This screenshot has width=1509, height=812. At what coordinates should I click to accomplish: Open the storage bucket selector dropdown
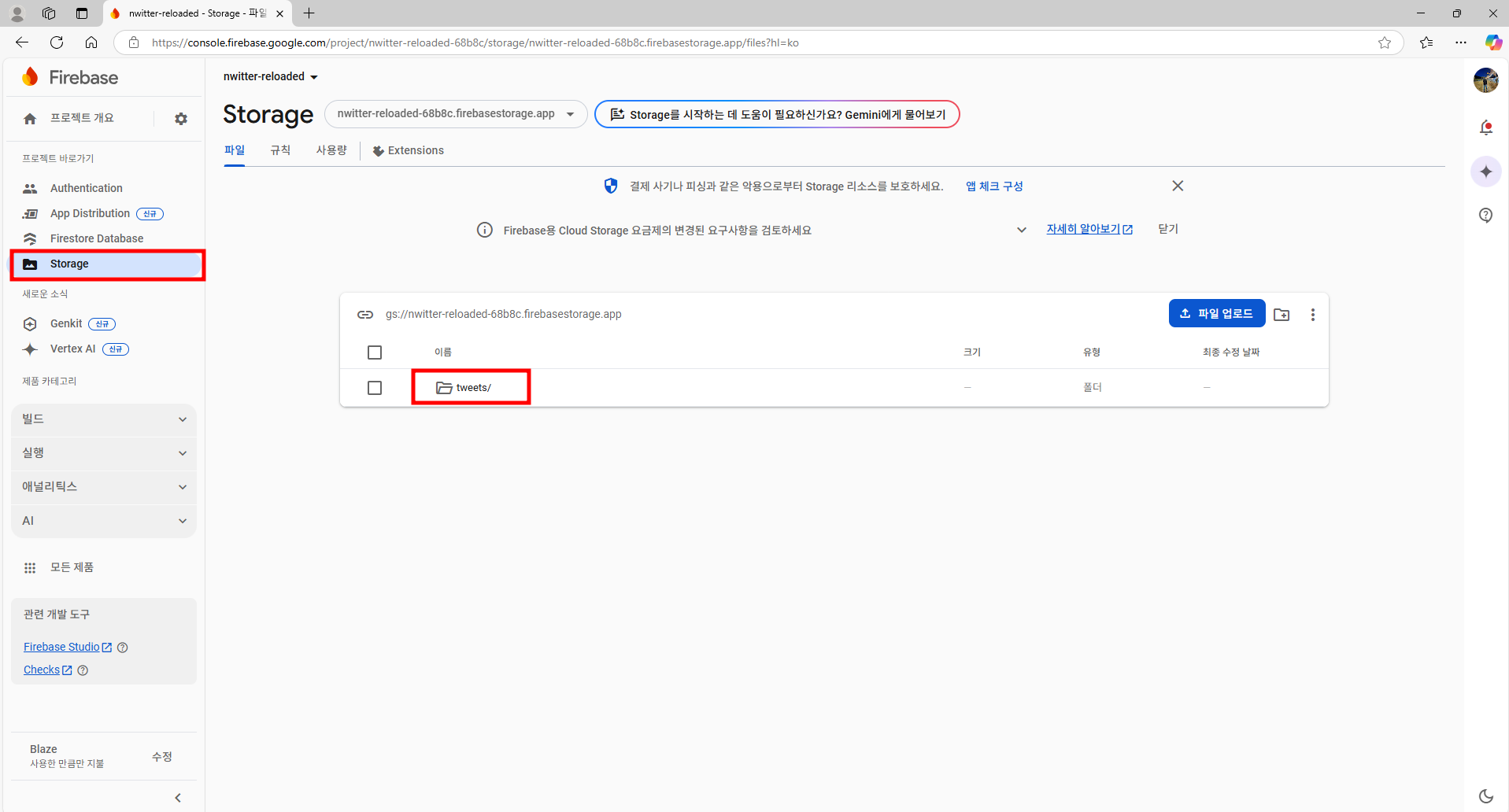pyautogui.click(x=456, y=114)
